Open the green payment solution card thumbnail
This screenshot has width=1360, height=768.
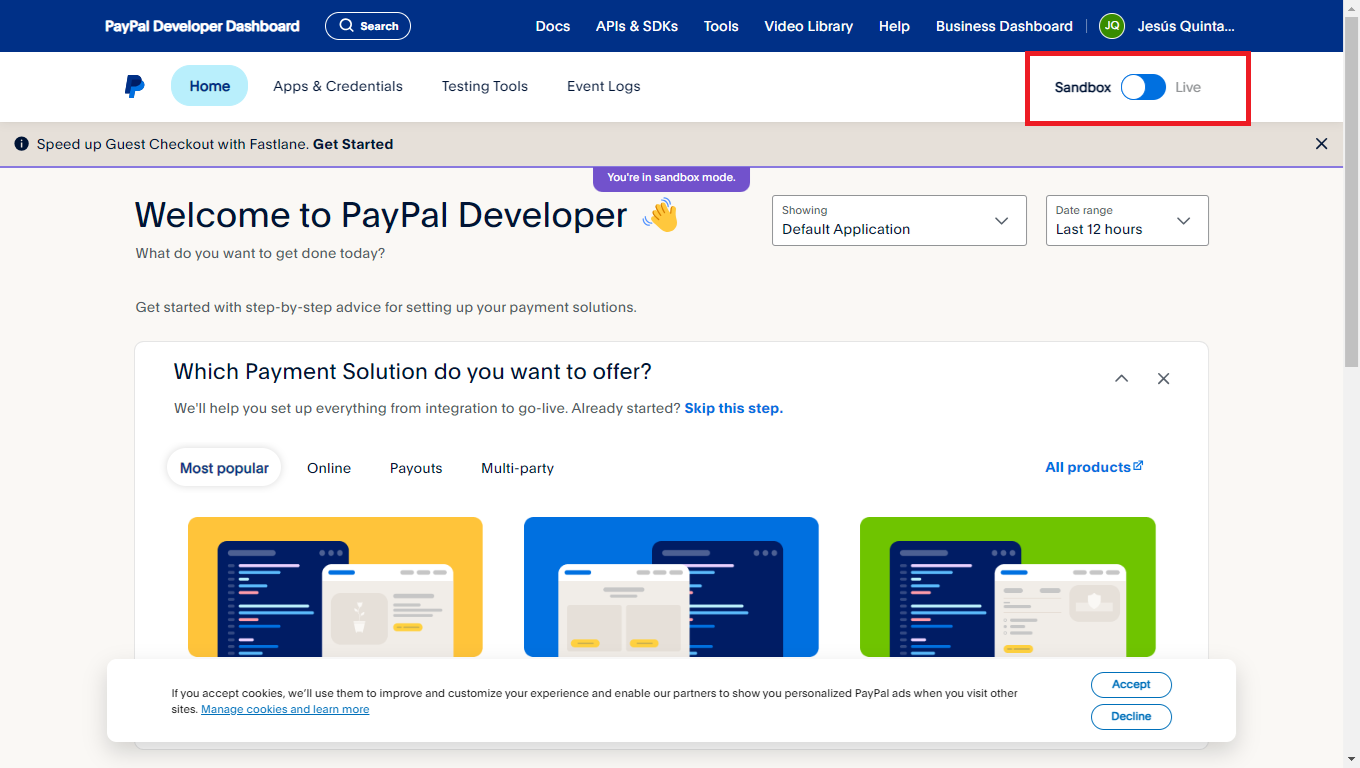click(1008, 587)
